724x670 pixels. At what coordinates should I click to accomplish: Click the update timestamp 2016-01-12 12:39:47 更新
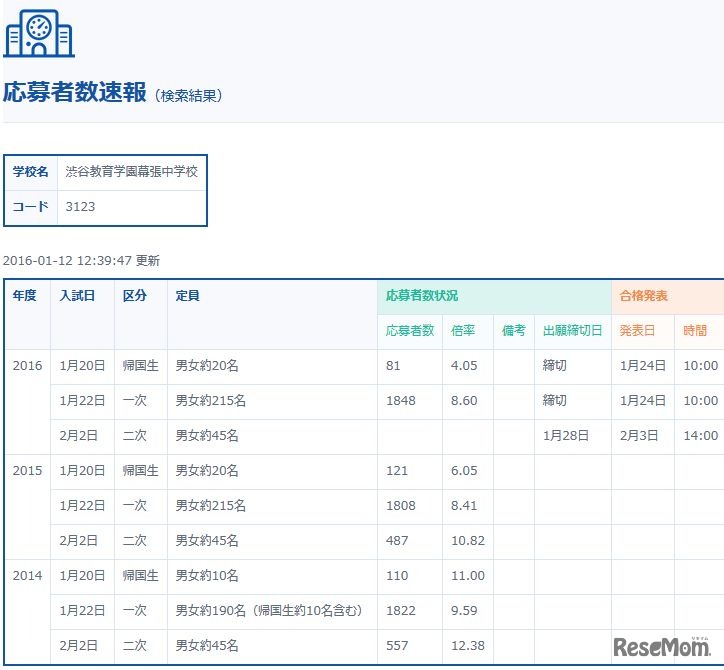click(x=81, y=260)
